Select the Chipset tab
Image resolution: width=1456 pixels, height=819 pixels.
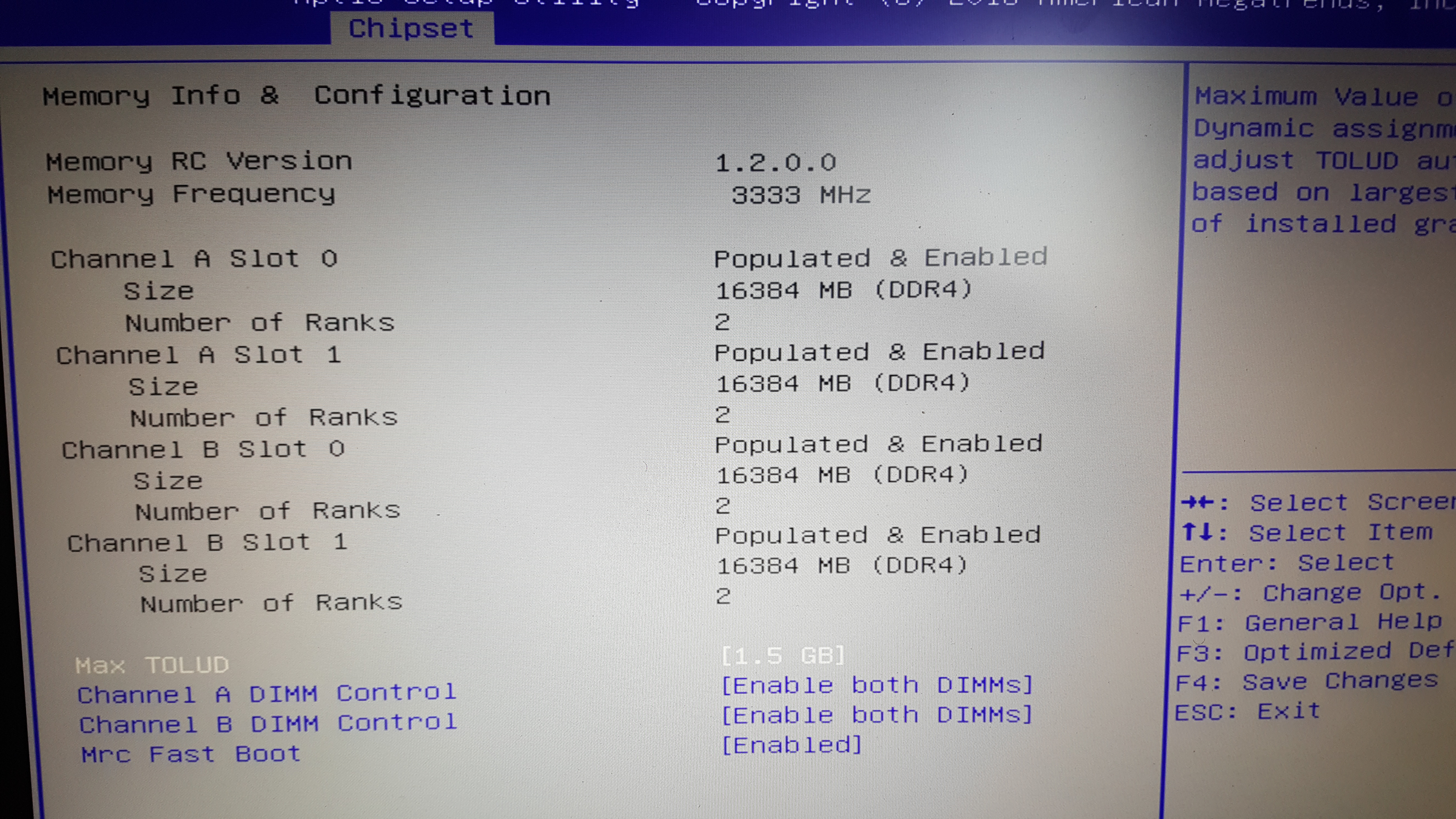click(411, 29)
